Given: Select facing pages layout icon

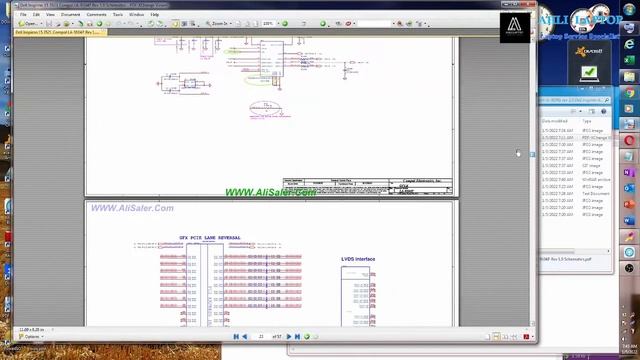Looking at the screenshot, I should pyautogui.click(x=505, y=337).
